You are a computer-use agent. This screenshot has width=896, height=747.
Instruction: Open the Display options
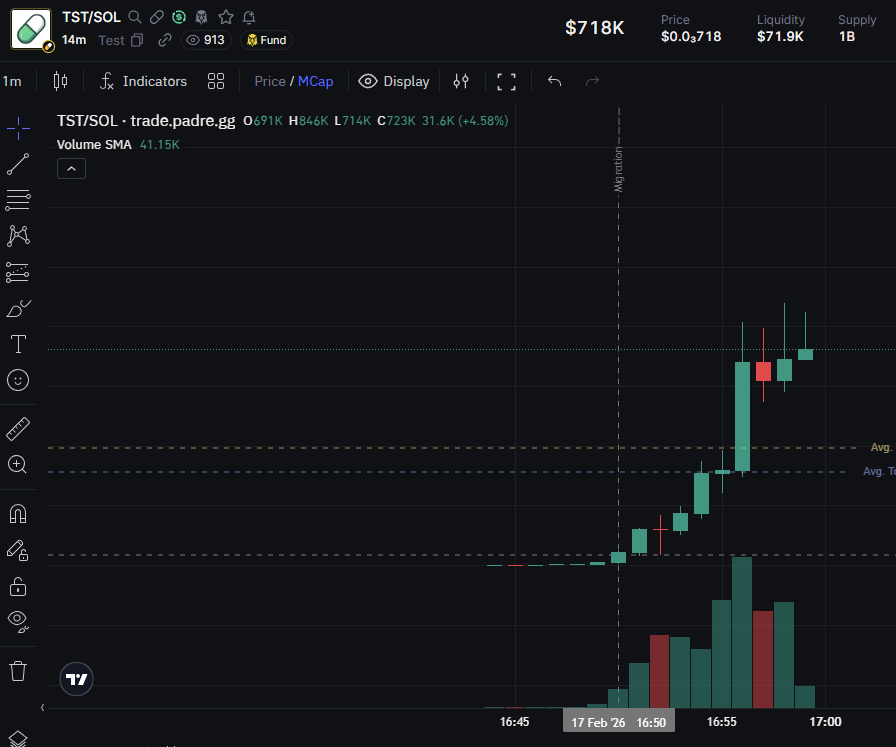coord(394,81)
